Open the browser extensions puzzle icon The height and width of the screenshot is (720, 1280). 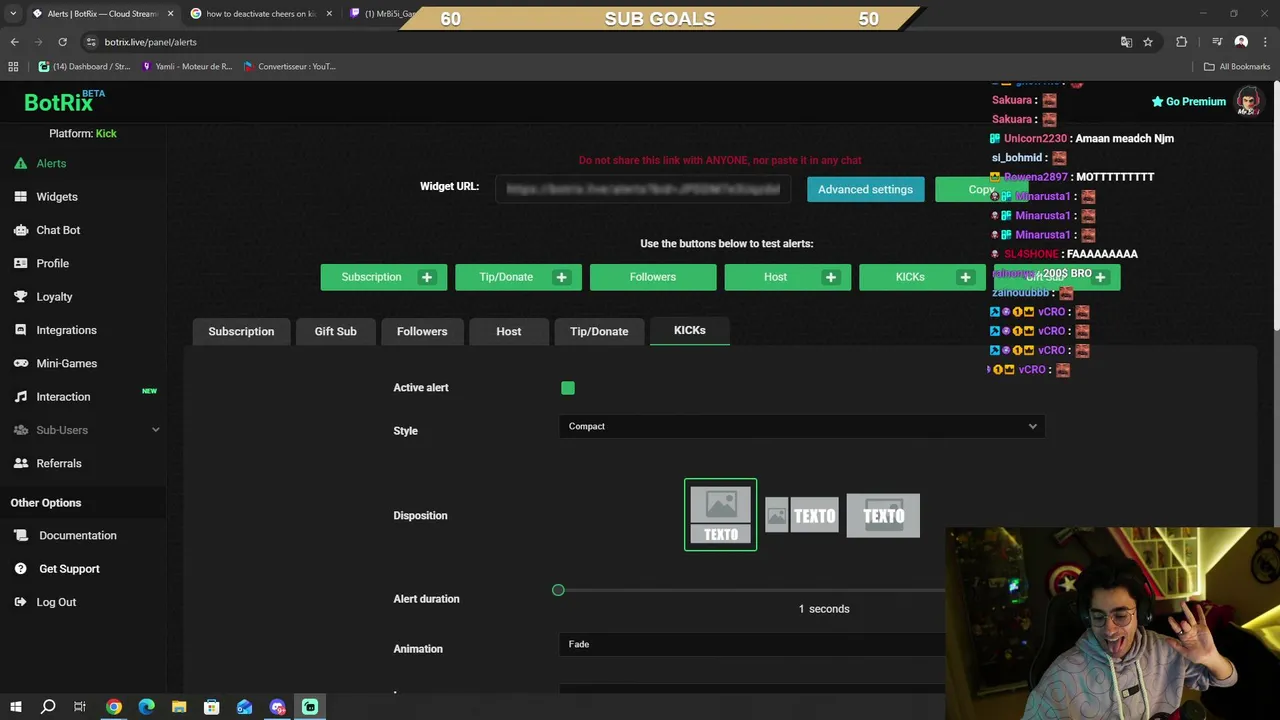click(x=1182, y=42)
